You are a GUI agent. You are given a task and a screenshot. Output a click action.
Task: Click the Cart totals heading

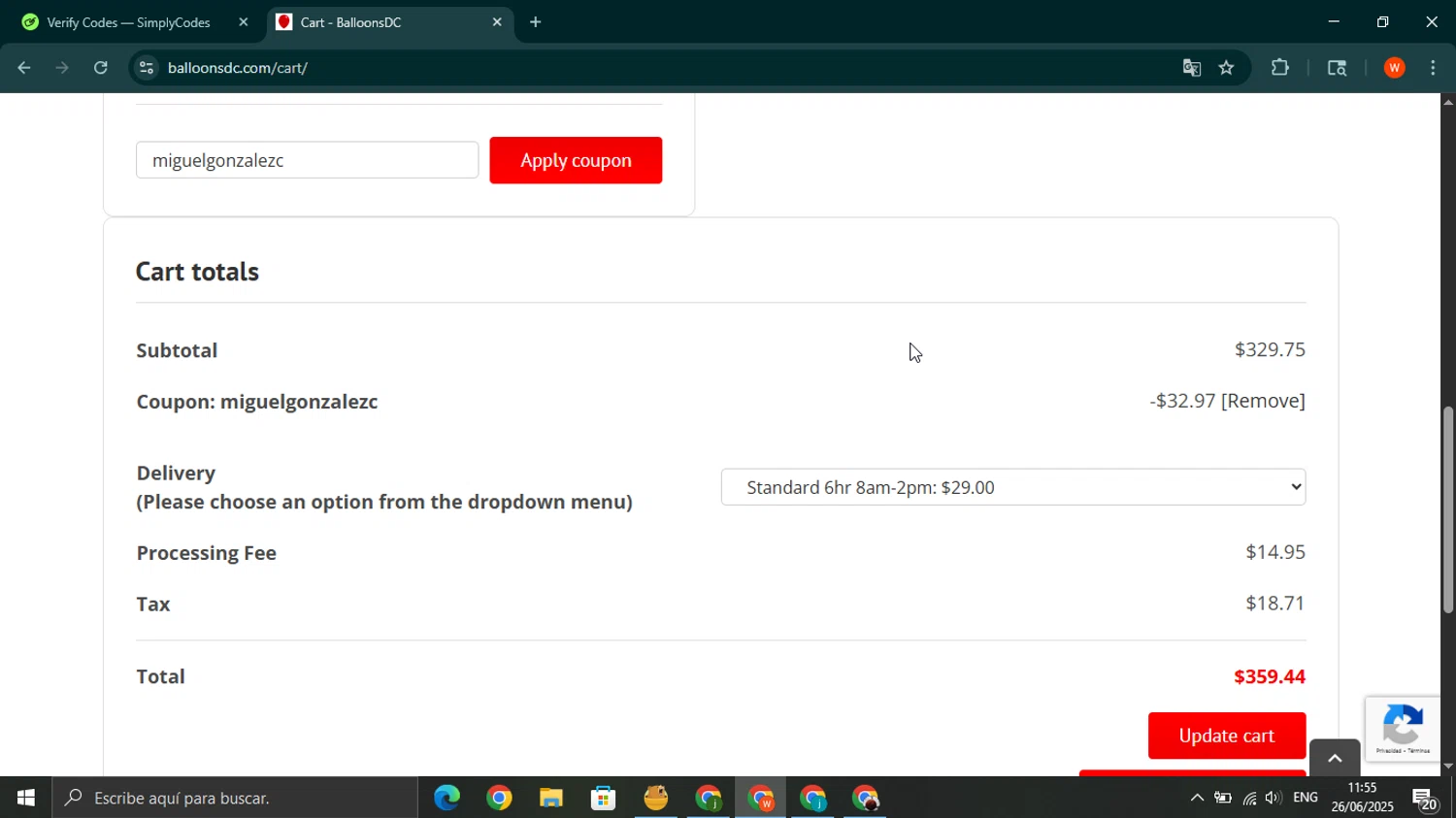pyautogui.click(x=197, y=272)
